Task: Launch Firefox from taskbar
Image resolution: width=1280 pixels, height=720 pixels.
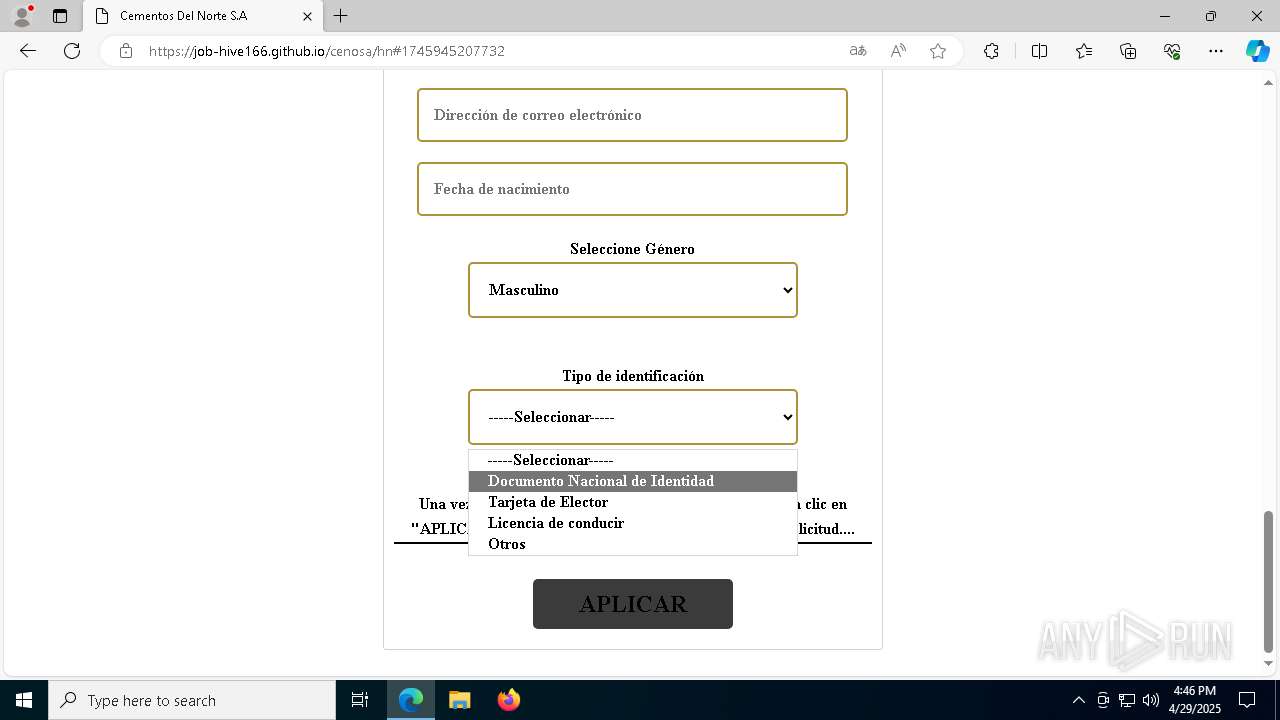Action: pos(509,700)
